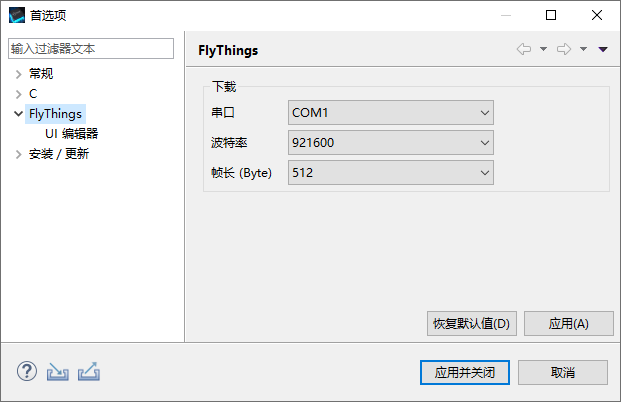
Task: Click the back navigation arrow icon
Action: point(524,49)
